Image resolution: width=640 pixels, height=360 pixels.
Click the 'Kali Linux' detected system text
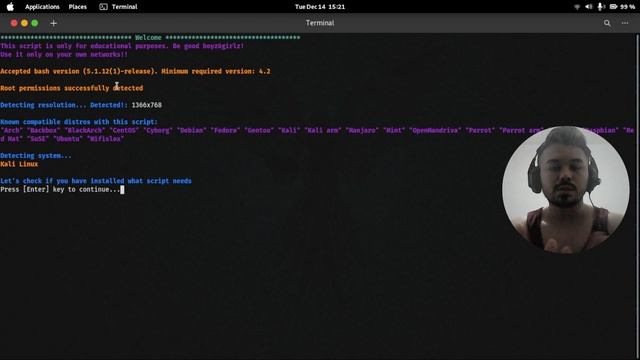click(19, 164)
